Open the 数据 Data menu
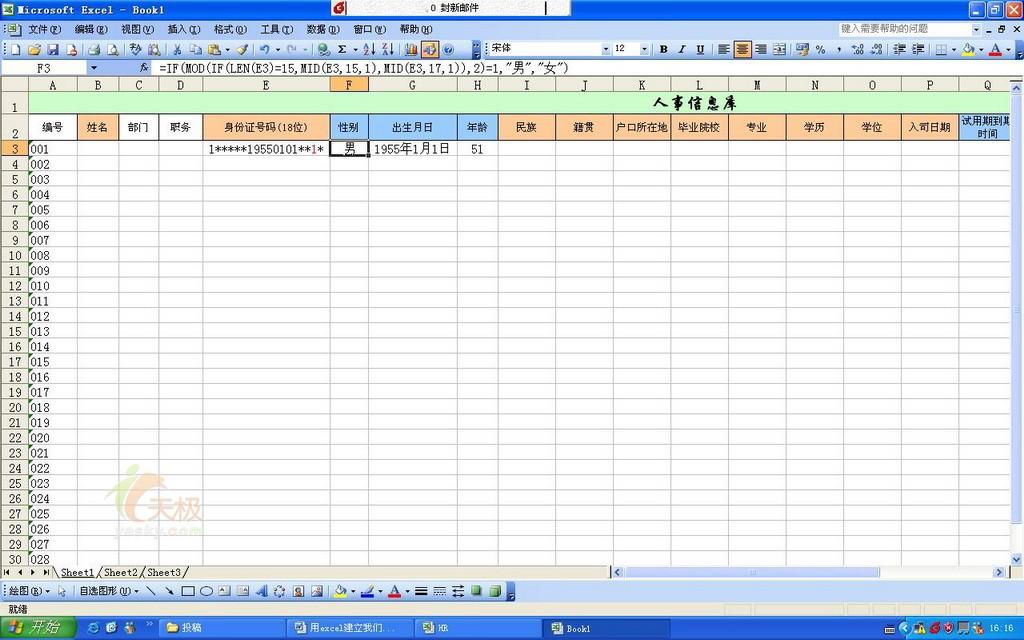 [x=323, y=29]
